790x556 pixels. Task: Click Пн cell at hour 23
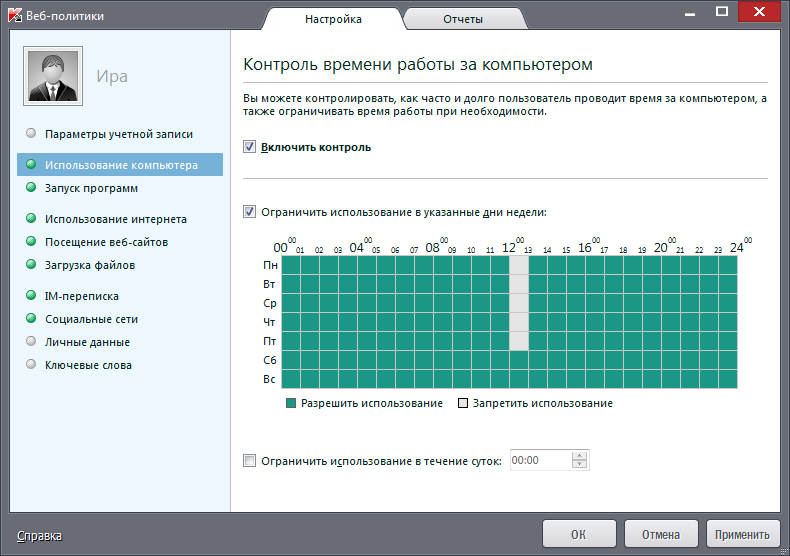pos(728,265)
